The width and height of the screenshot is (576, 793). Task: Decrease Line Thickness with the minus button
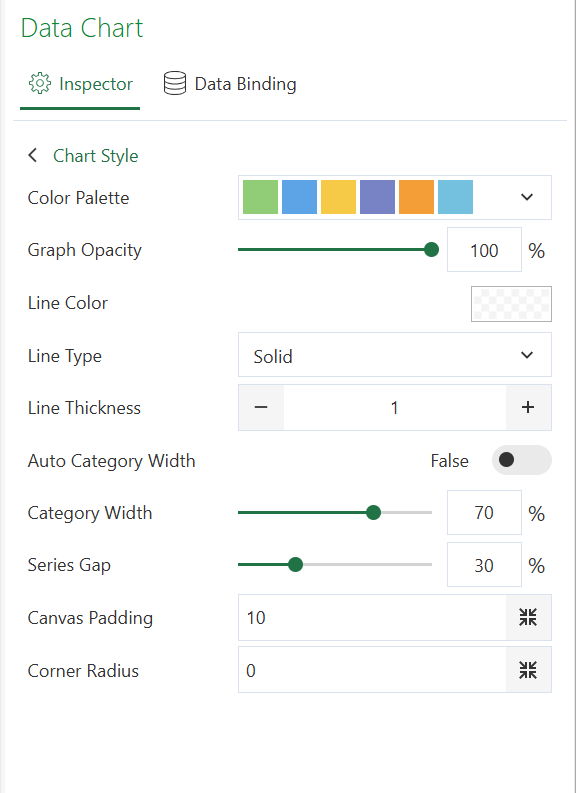(x=261, y=407)
